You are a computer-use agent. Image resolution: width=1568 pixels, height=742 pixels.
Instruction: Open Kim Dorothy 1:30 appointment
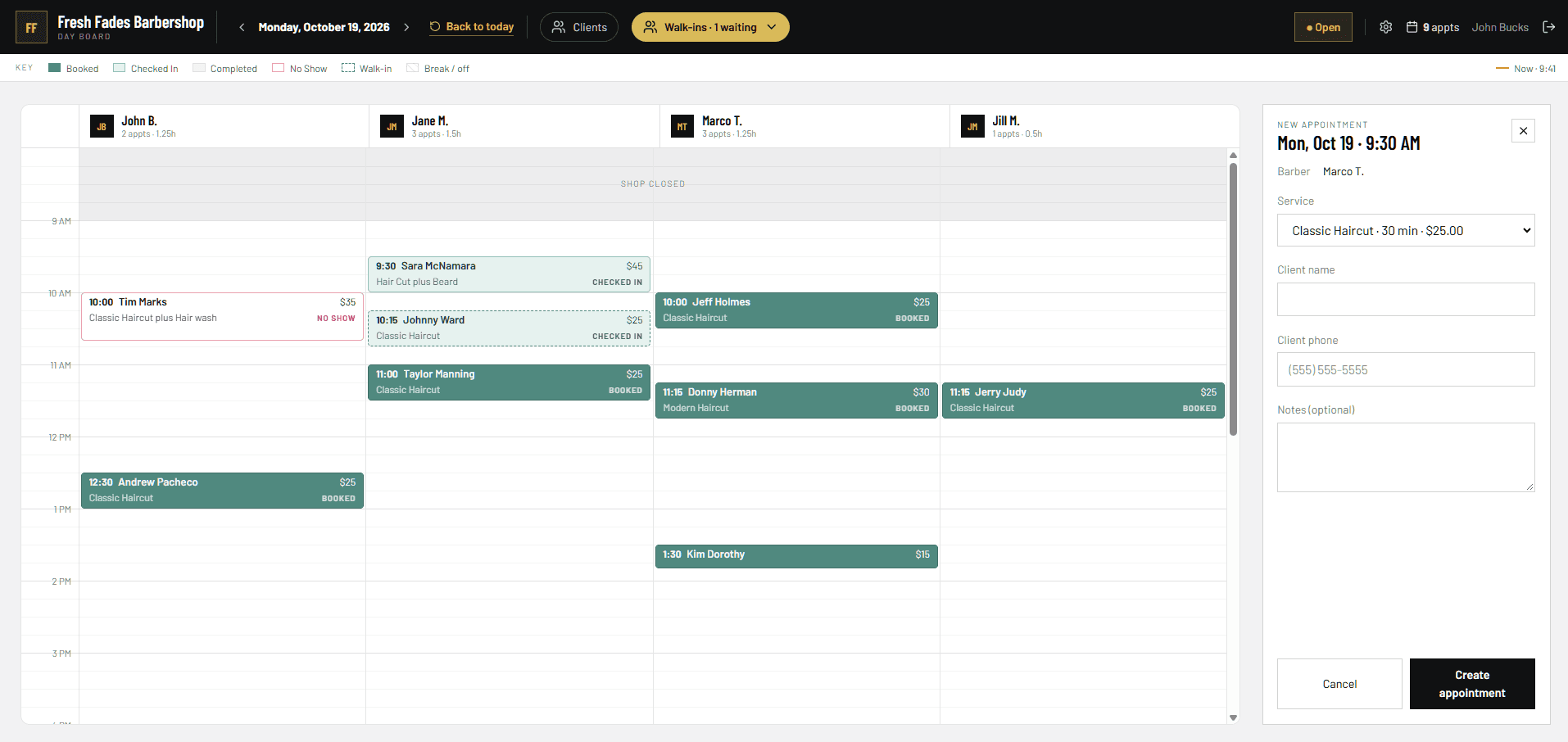click(x=796, y=556)
